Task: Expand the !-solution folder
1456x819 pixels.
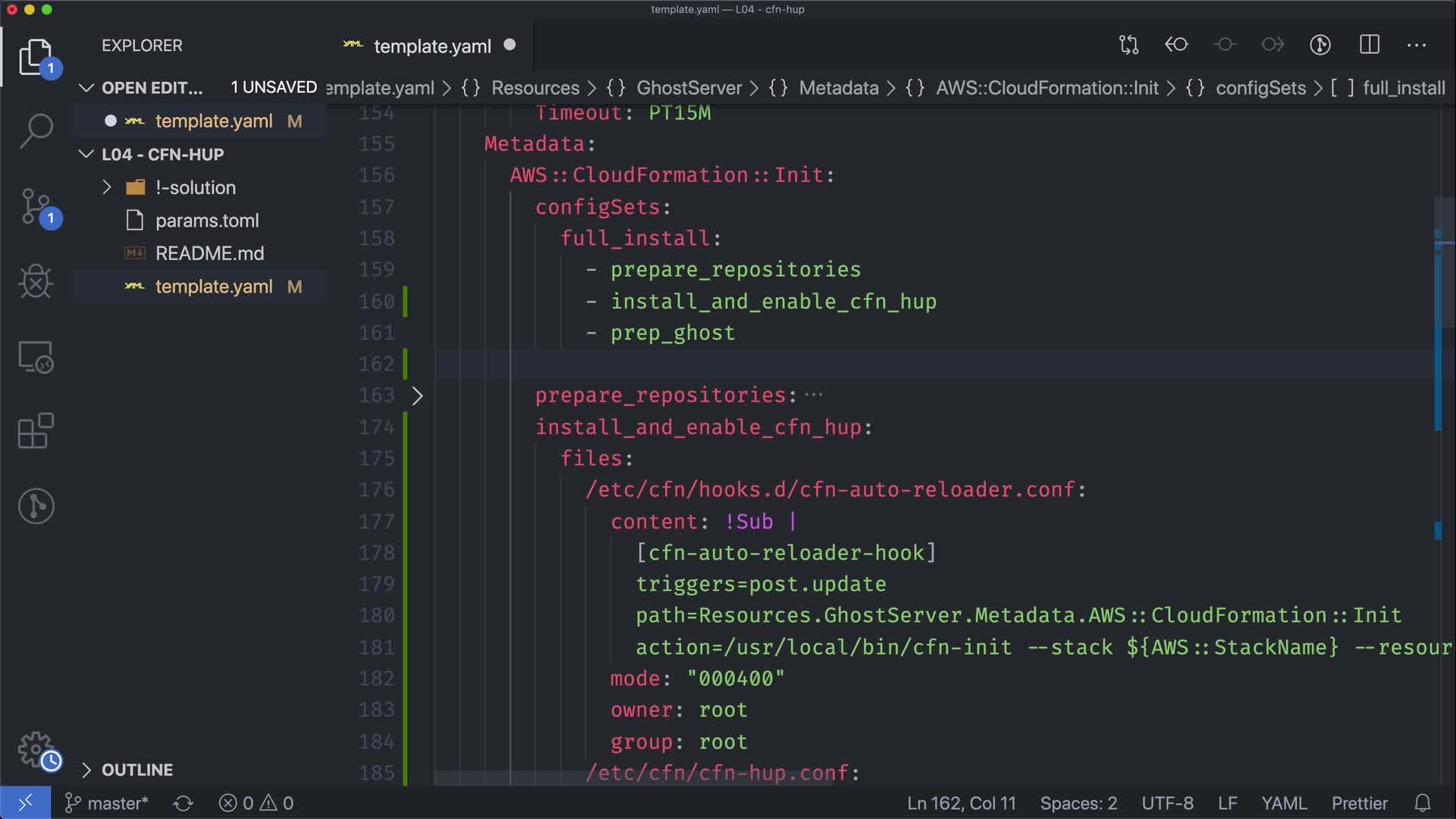Action: tap(107, 187)
